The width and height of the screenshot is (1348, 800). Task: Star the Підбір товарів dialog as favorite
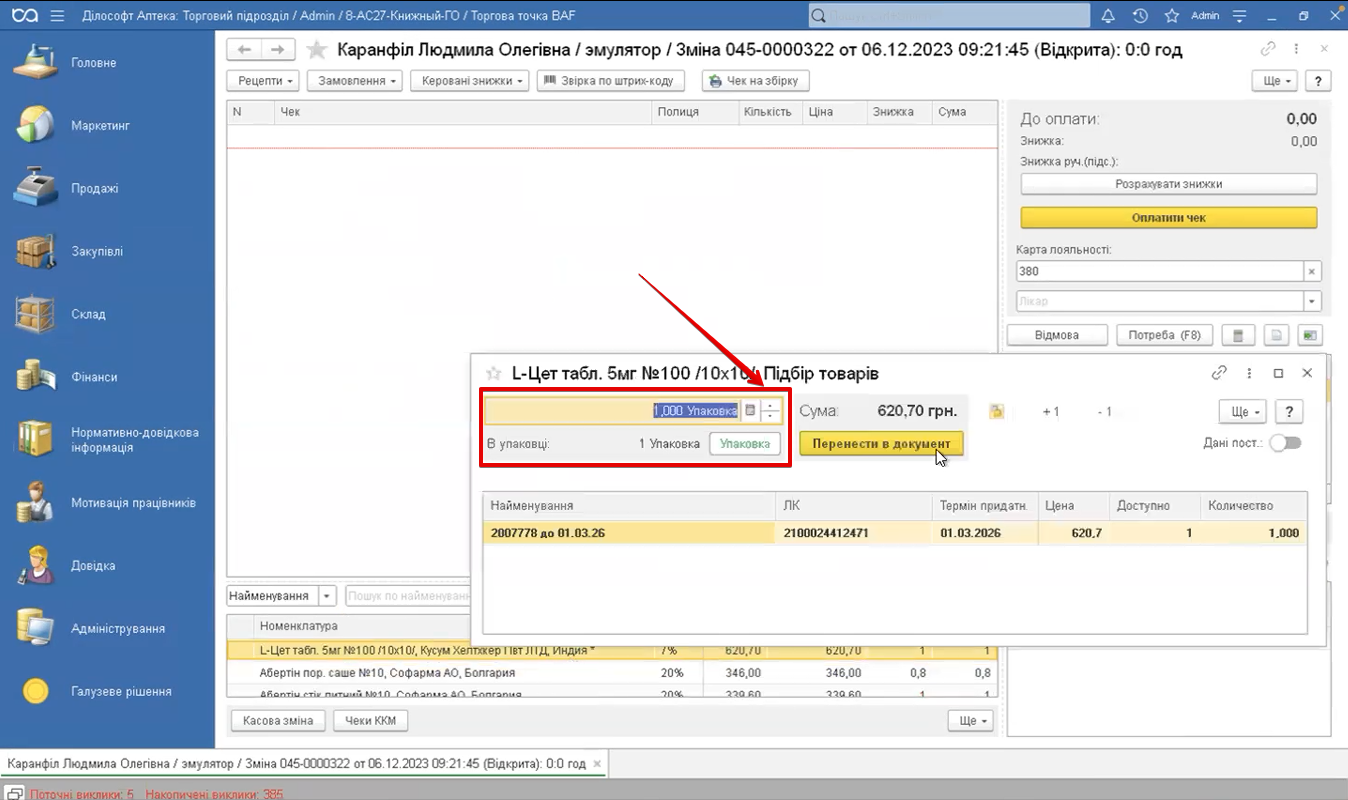click(492, 373)
